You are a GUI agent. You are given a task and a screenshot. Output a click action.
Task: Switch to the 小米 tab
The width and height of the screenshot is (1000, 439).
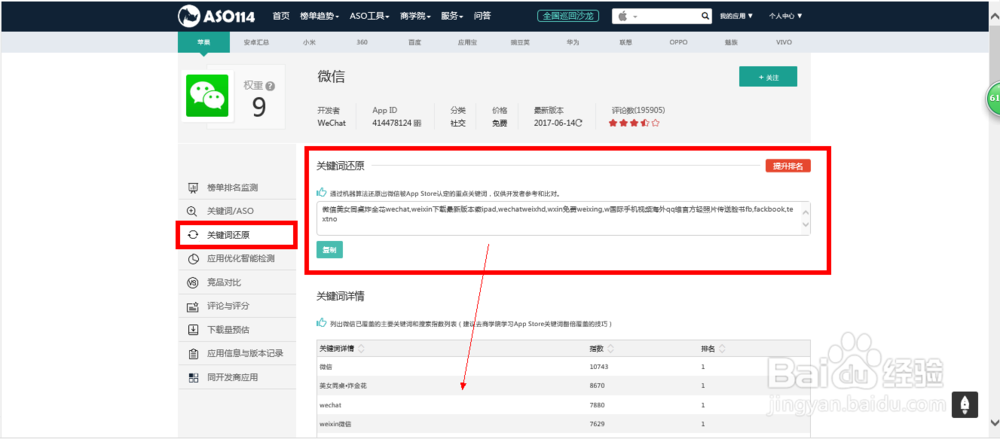(x=309, y=42)
